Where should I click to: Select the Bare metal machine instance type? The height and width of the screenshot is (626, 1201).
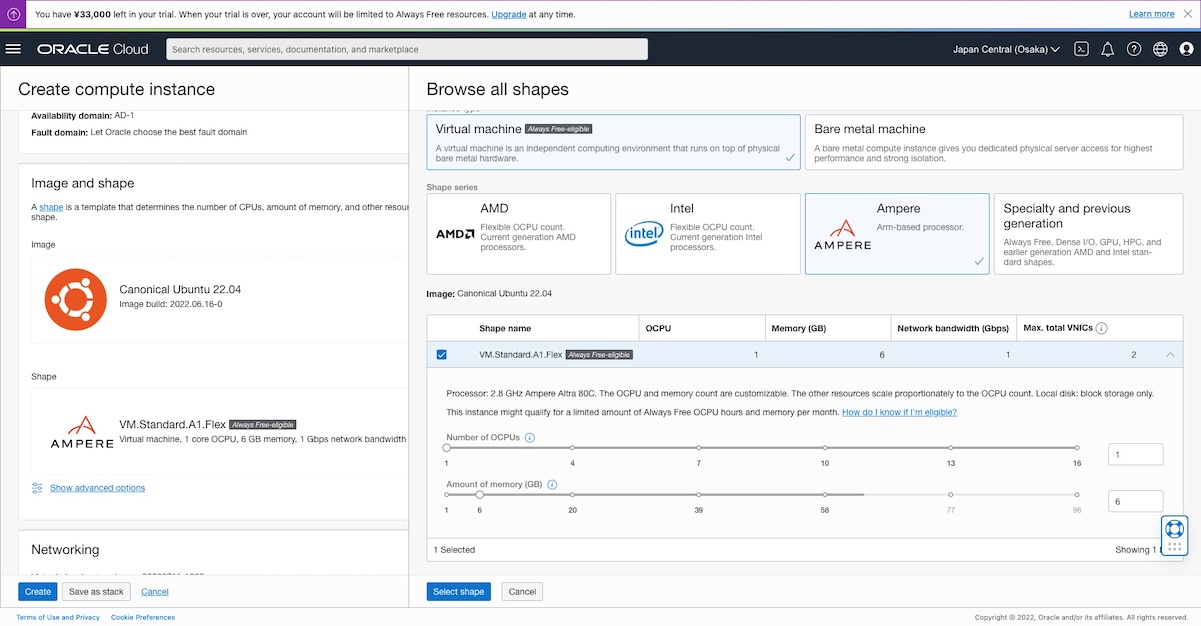993,142
